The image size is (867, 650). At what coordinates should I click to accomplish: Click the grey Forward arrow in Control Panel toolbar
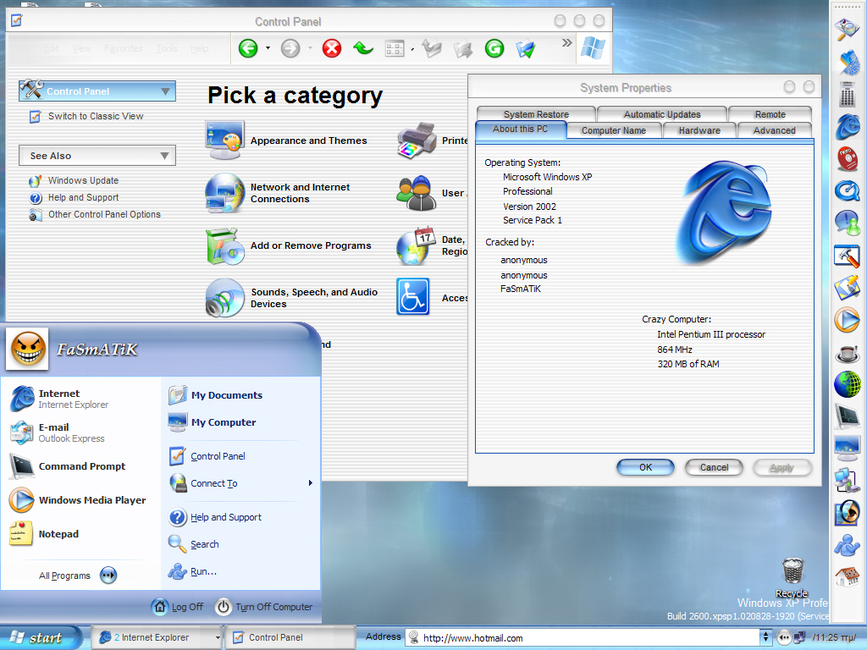[x=290, y=49]
